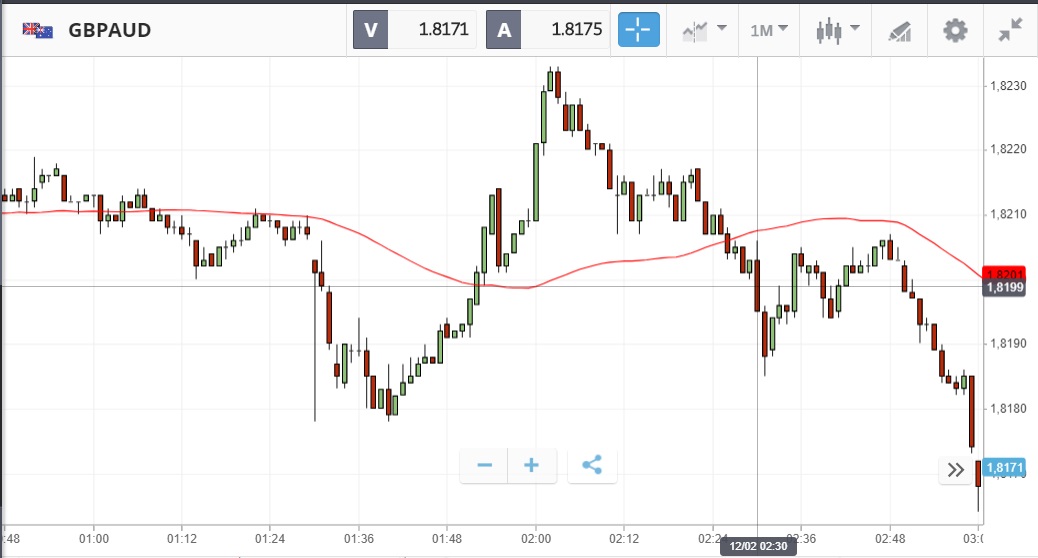Click the GBPAUD flag icon
Viewport: 1038px width, 558px height.
38,30
